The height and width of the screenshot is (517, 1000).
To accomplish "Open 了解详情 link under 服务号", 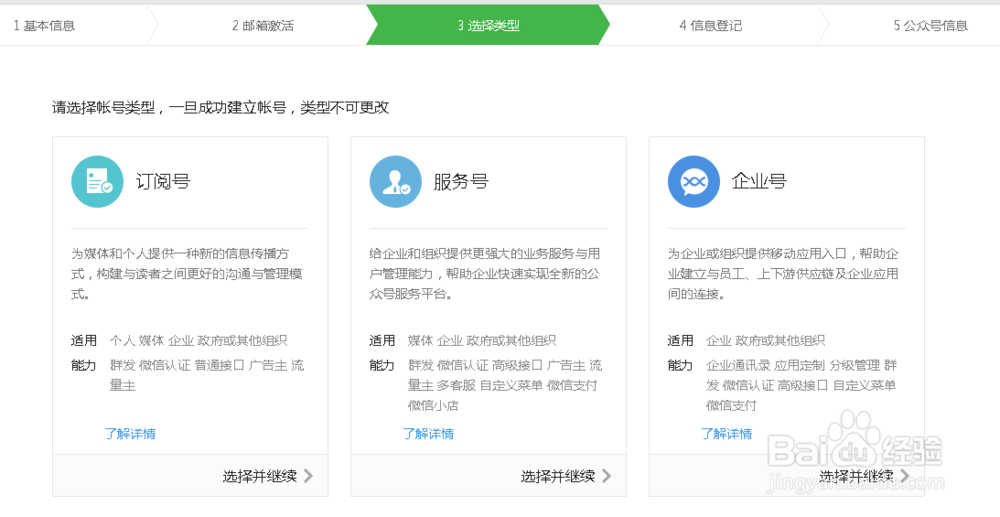I will [x=429, y=434].
